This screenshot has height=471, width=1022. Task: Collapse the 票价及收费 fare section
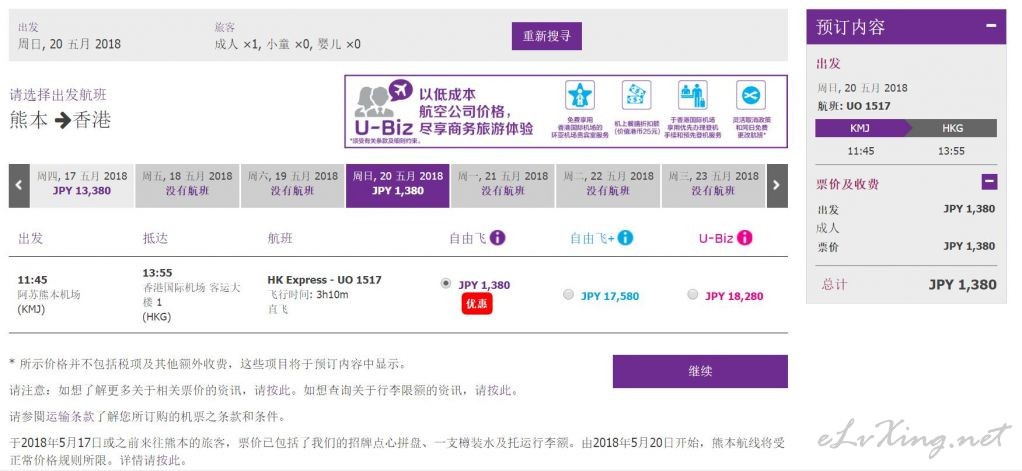pyautogui.click(x=989, y=182)
